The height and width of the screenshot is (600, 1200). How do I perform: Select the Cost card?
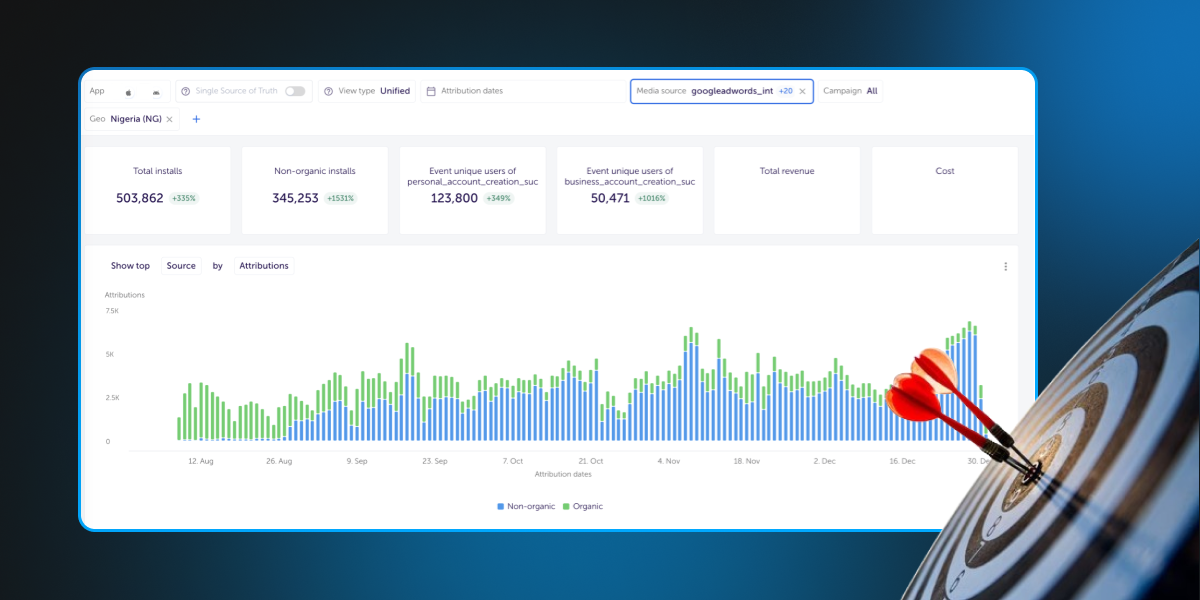945,191
